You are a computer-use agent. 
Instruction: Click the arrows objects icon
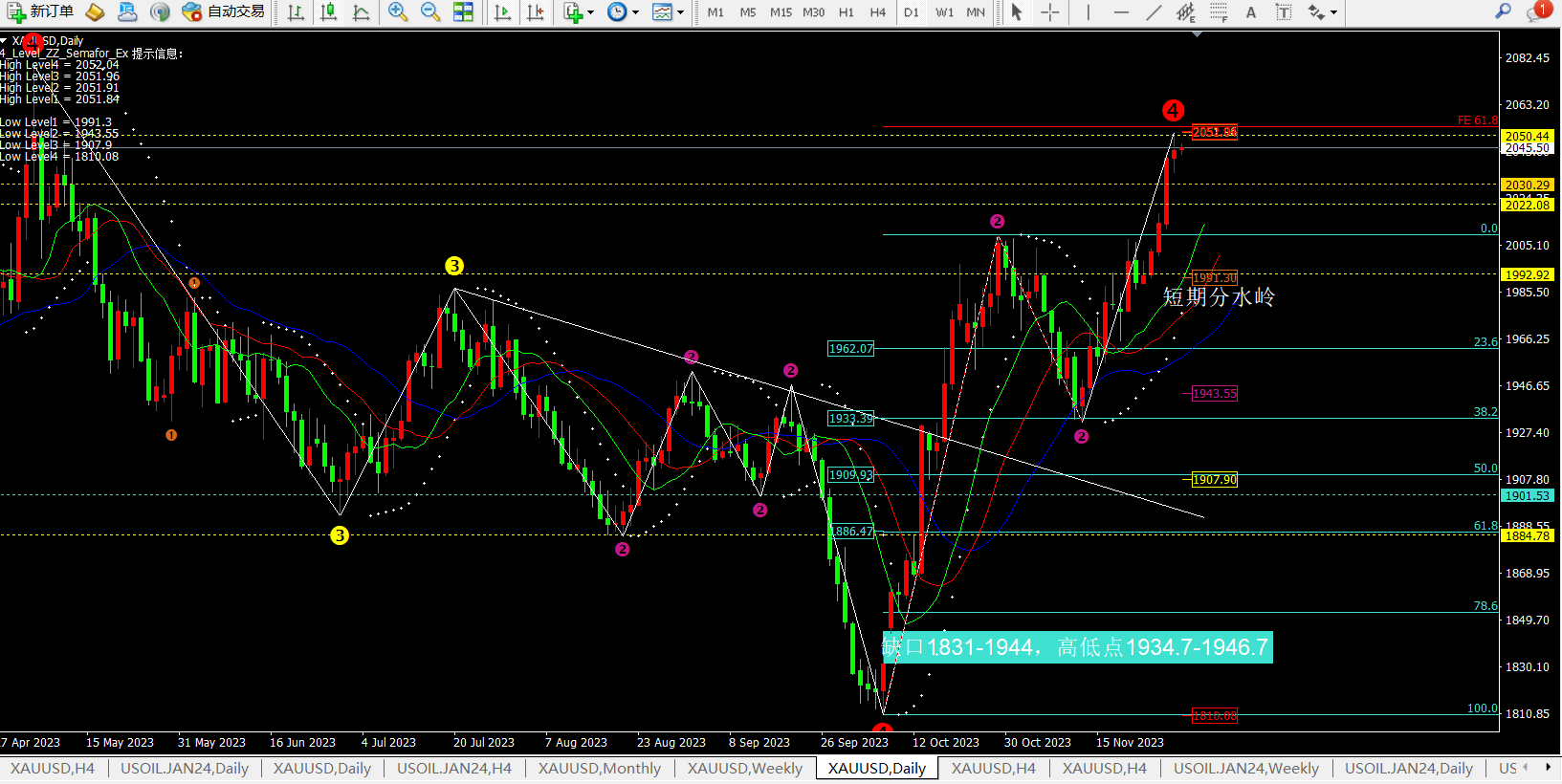(1317, 12)
